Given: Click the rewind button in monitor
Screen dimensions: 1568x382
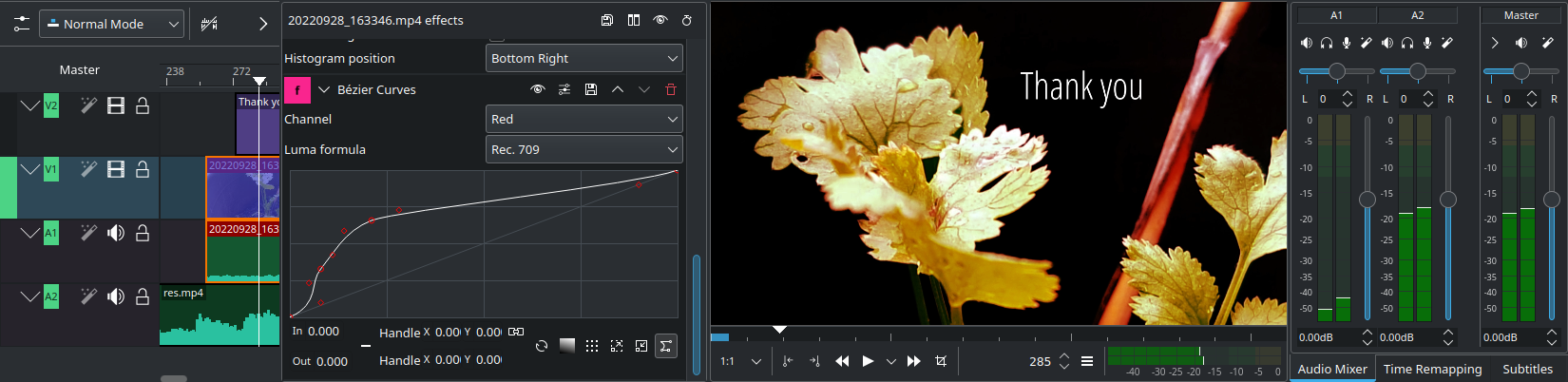Looking at the screenshot, I should [x=841, y=361].
